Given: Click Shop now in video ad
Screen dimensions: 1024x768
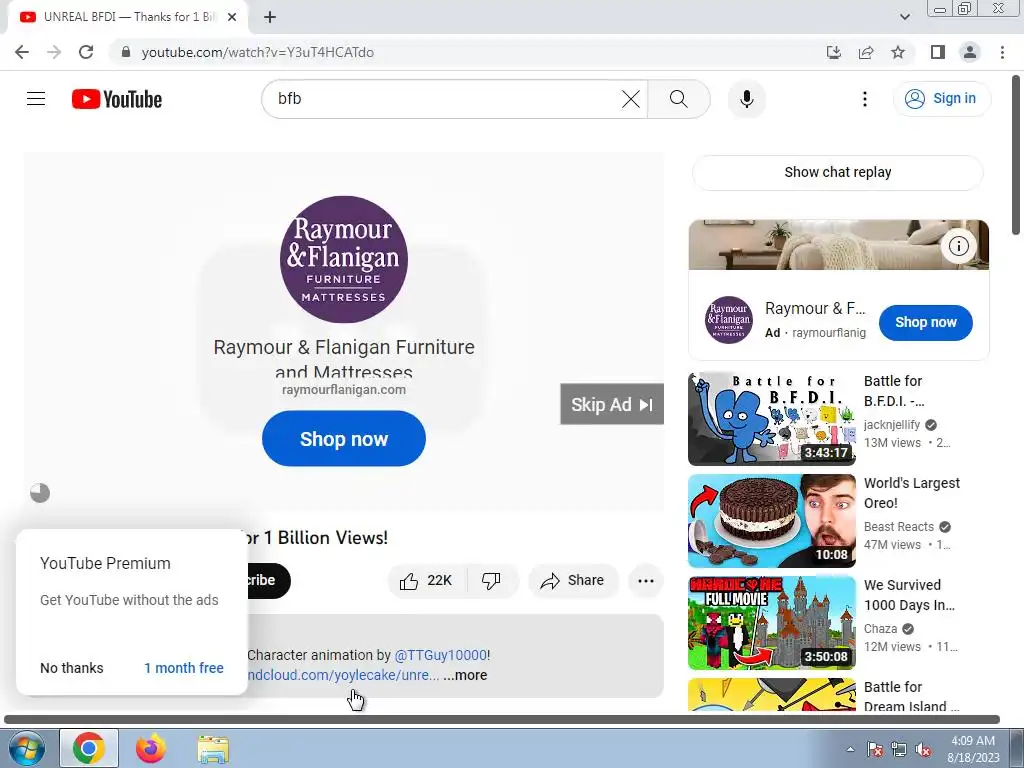Looking at the screenshot, I should [344, 439].
